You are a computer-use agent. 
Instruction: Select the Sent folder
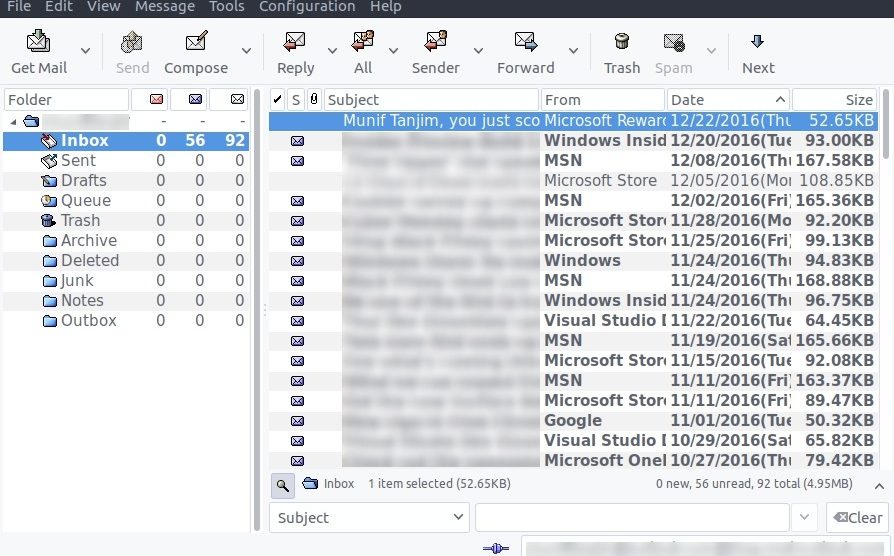tap(126, 161)
